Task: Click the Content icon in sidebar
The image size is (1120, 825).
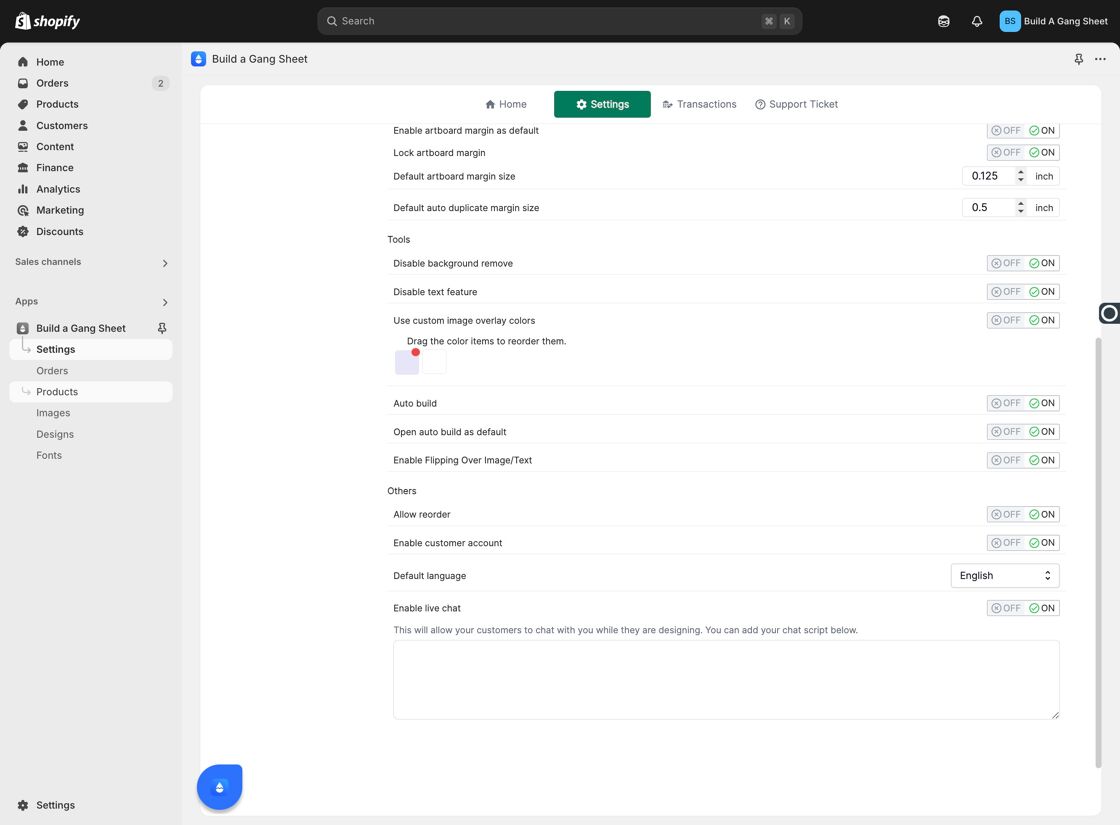Action: click(23, 146)
